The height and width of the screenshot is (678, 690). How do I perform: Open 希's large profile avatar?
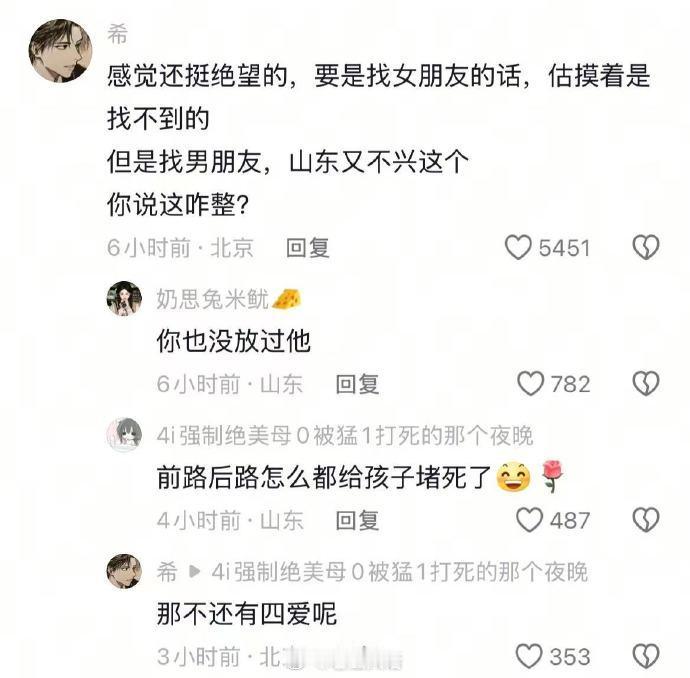[60, 51]
